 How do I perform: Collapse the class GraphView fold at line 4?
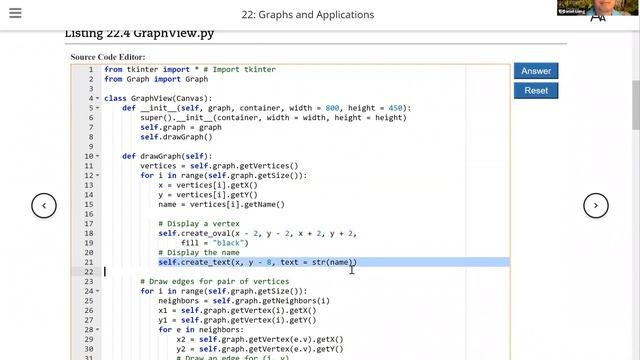tap(98, 98)
